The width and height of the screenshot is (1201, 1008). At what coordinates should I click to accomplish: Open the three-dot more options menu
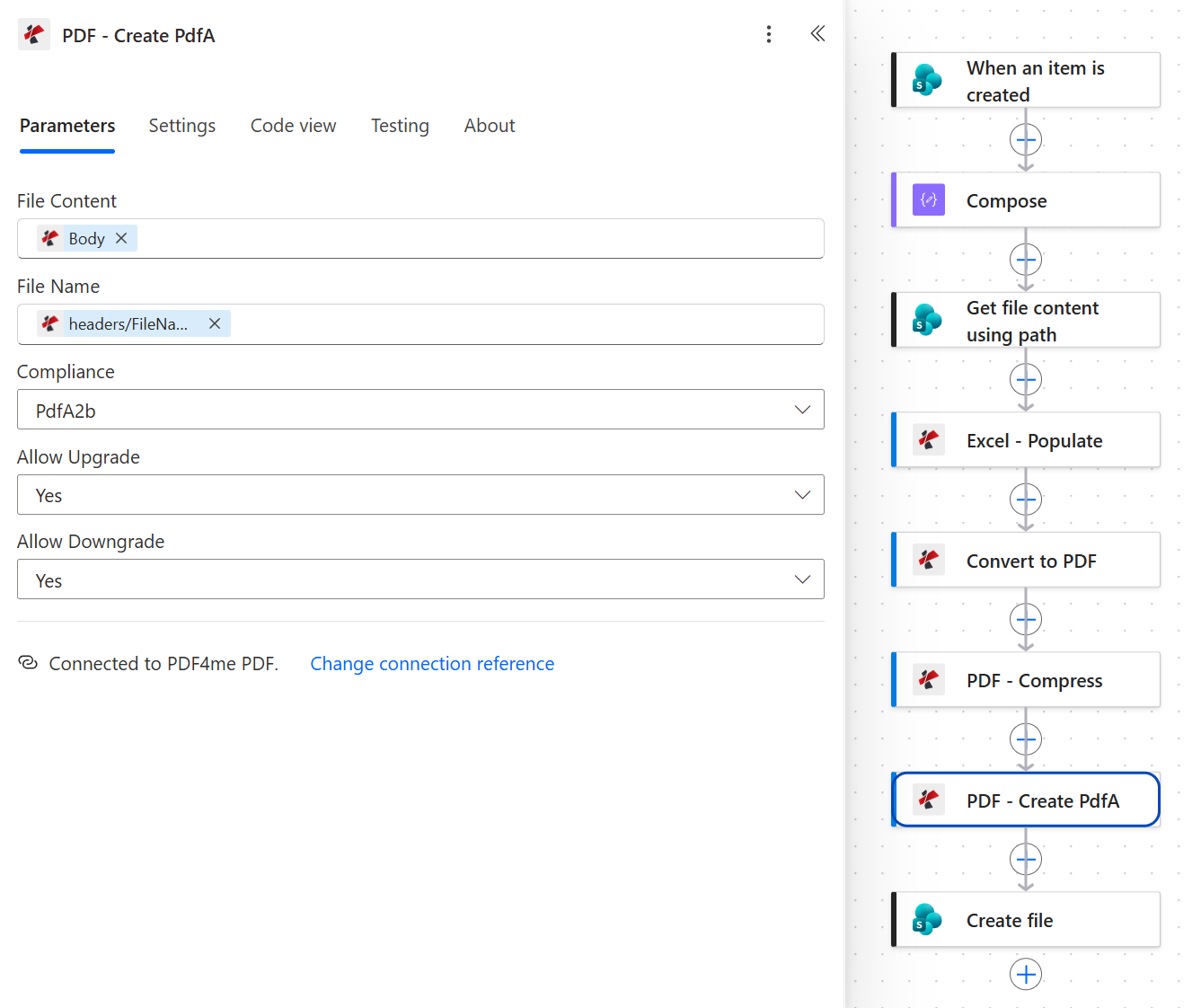pos(768,34)
